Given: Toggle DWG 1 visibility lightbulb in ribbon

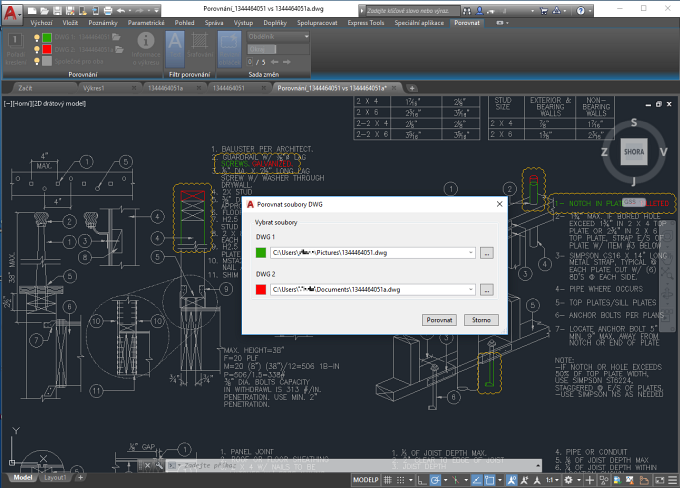Looking at the screenshot, I should (x=37, y=38).
